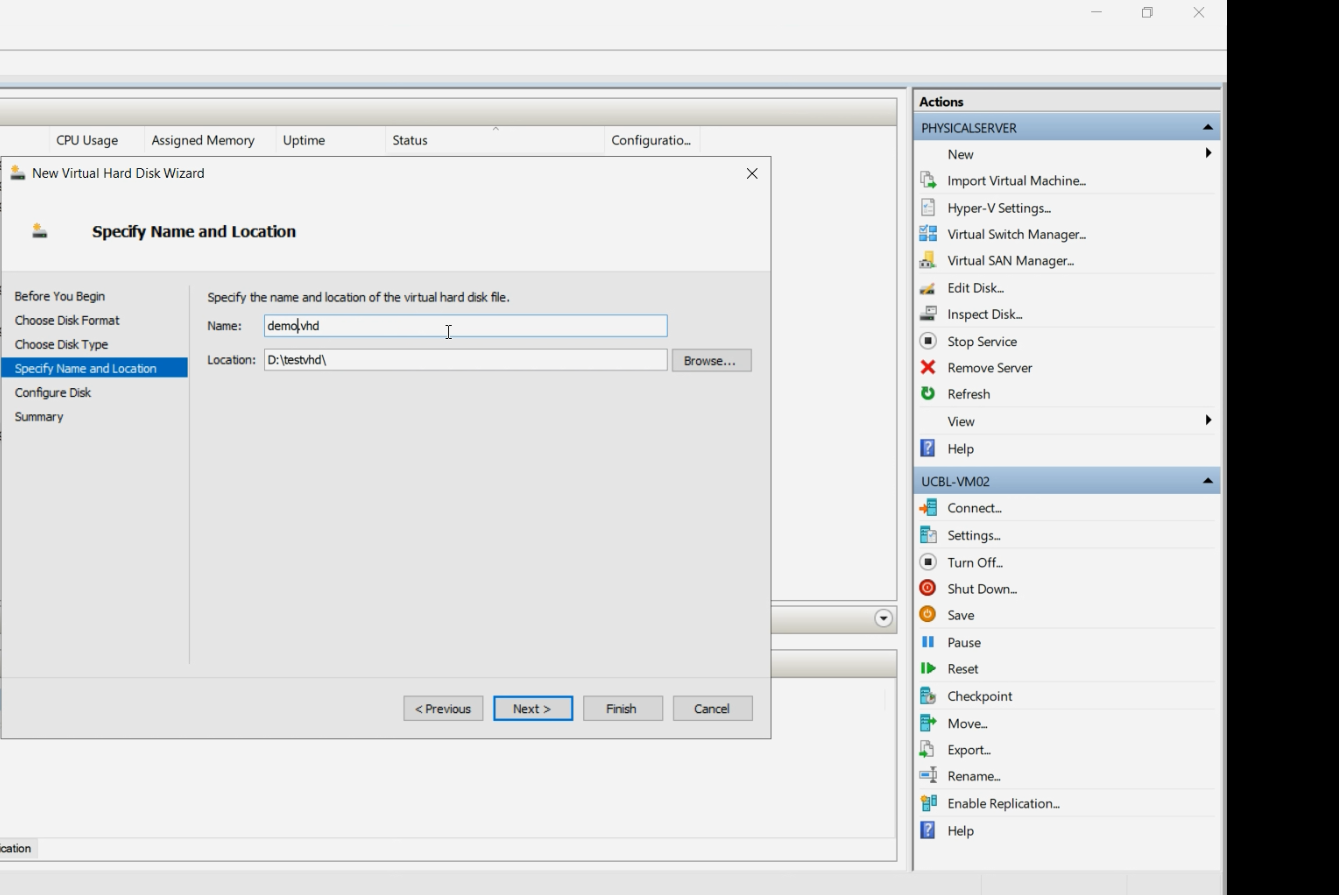The width and height of the screenshot is (1339, 895).
Task: Click the Stop Service icon
Action: (x=928, y=341)
